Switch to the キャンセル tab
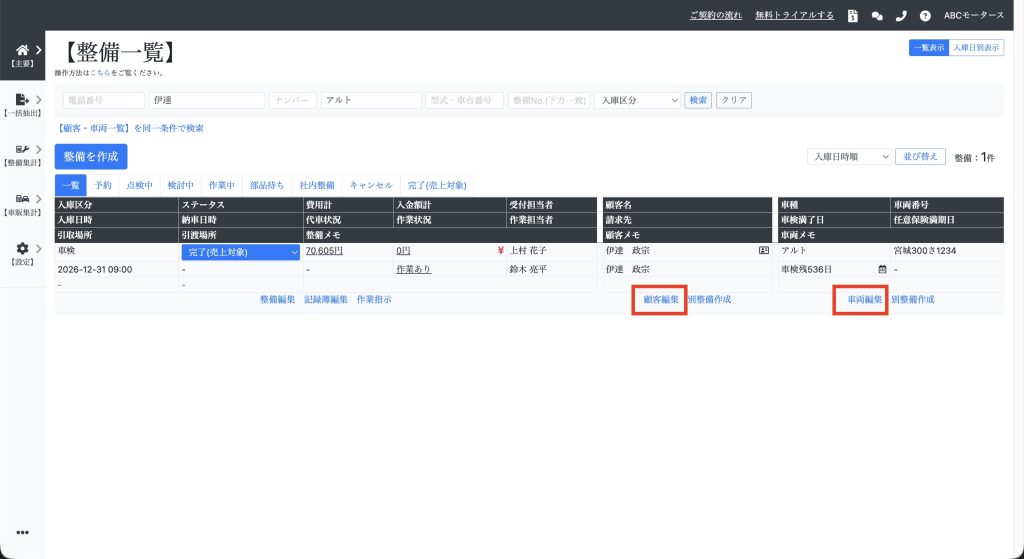Image resolution: width=1024 pixels, height=559 pixels. pos(371,185)
